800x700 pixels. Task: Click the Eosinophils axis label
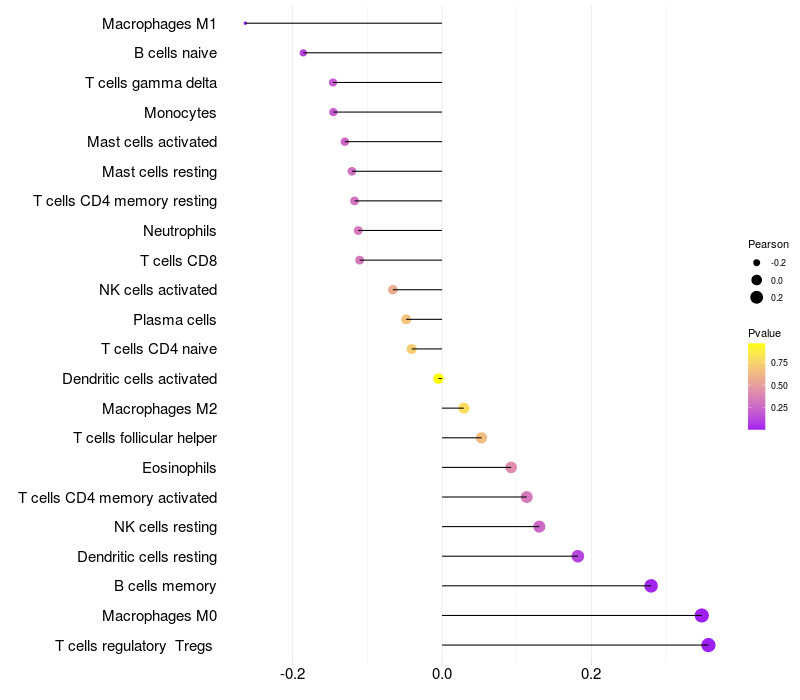click(x=179, y=467)
